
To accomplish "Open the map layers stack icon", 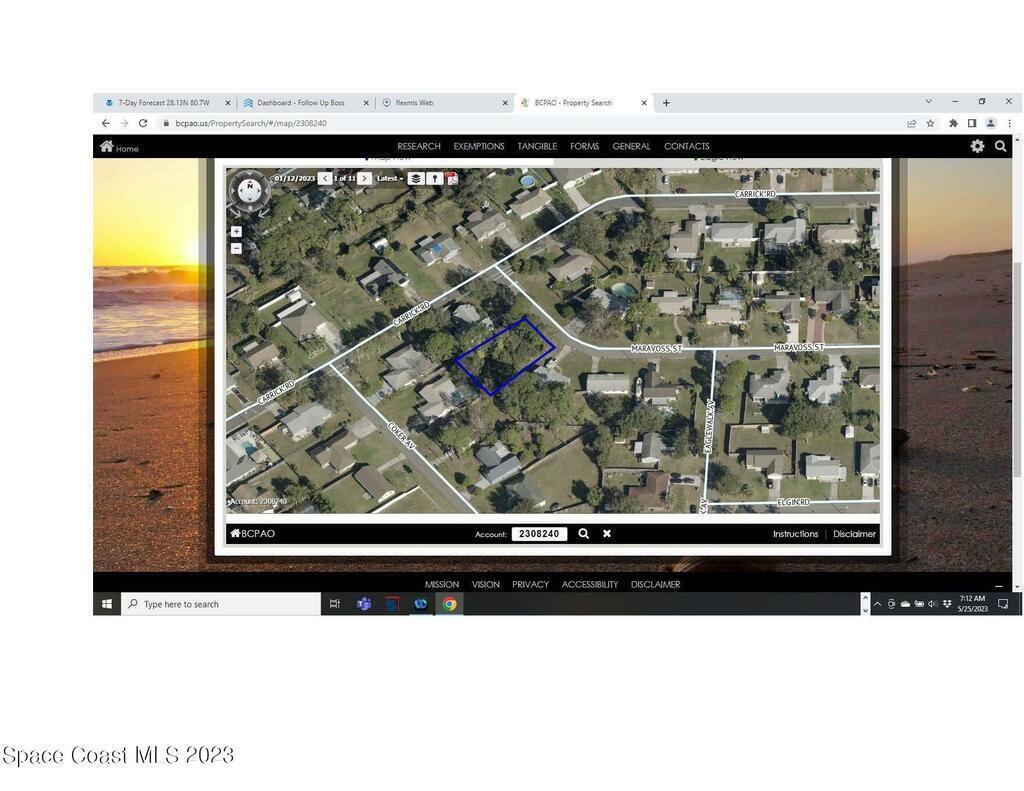I will tap(415, 178).
